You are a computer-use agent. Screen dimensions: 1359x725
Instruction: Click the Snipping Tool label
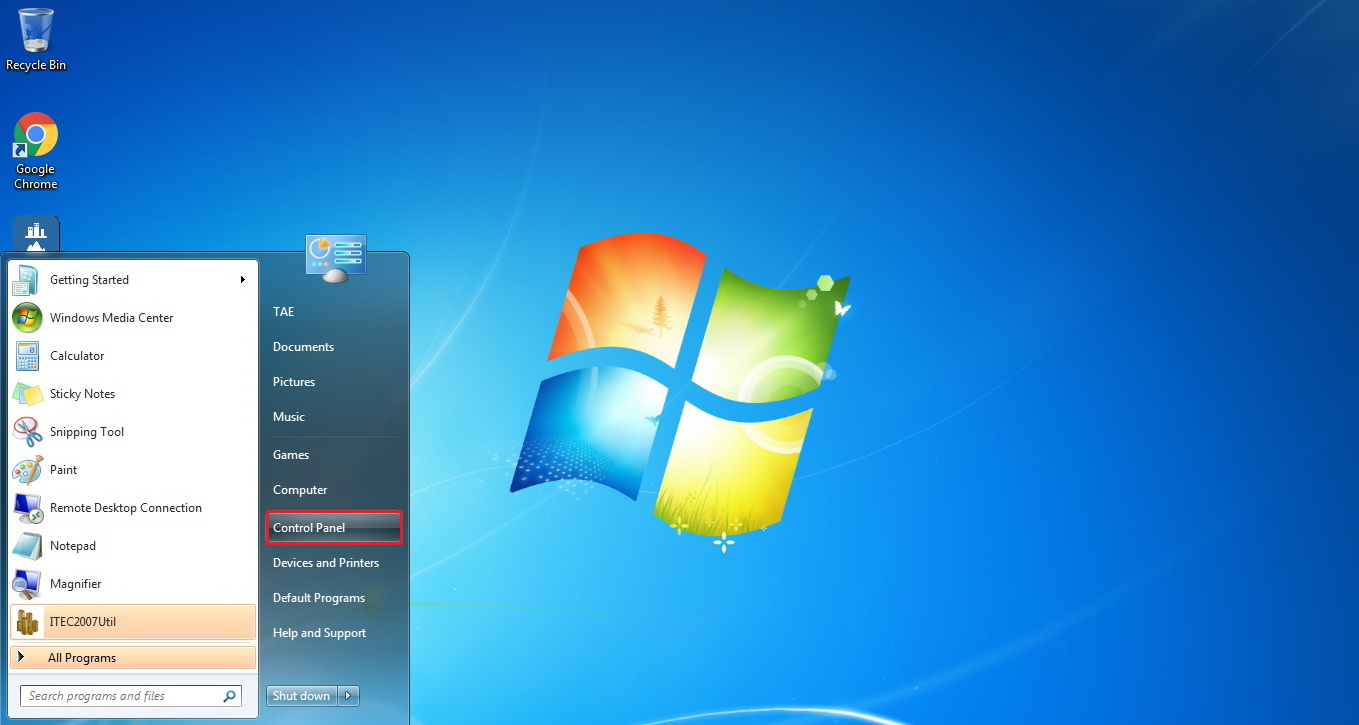[87, 432]
